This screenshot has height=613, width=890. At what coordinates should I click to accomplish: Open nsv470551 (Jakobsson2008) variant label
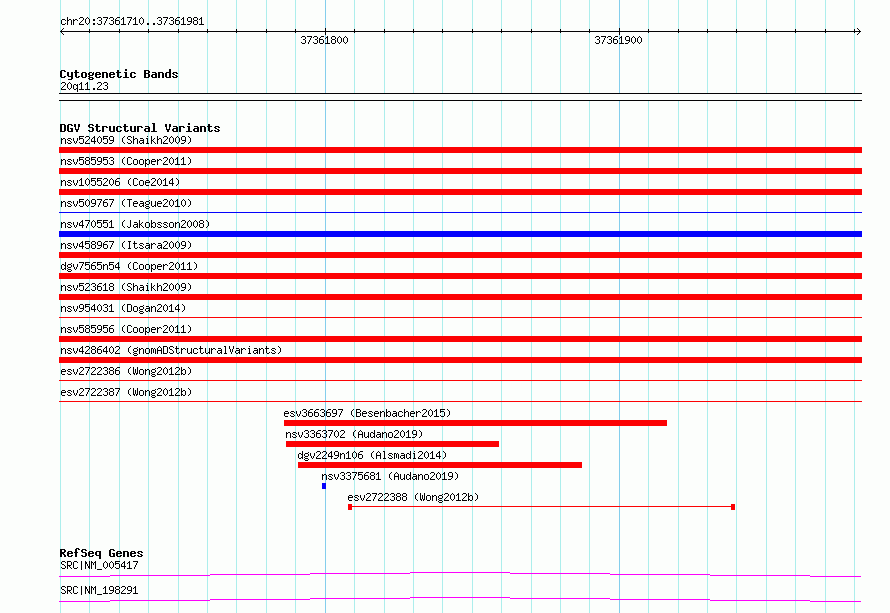point(135,224)
